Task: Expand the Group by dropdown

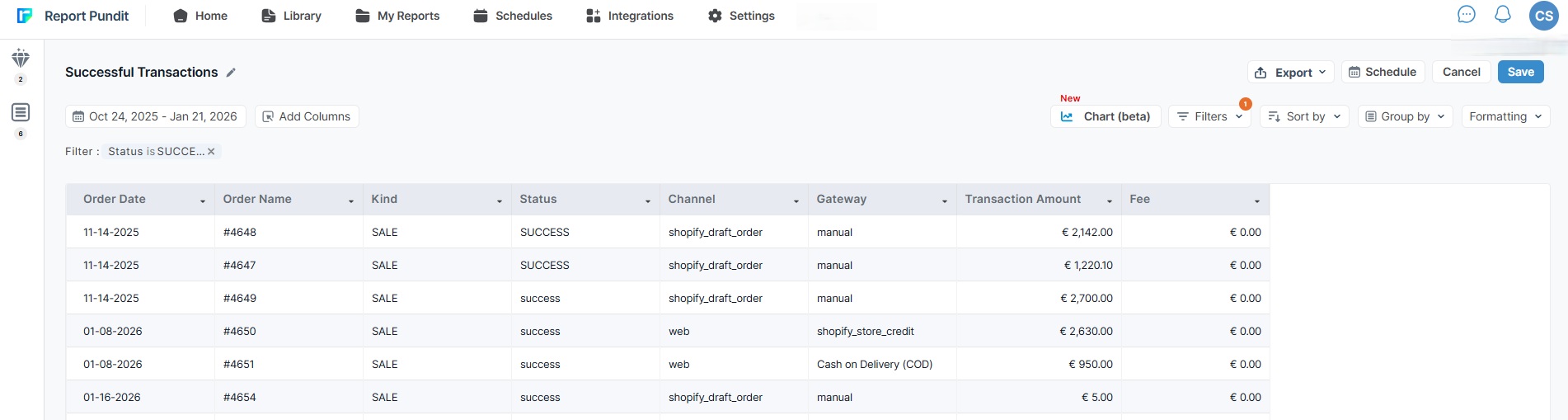Action: pyautogui.click(x=1405, y=116)
